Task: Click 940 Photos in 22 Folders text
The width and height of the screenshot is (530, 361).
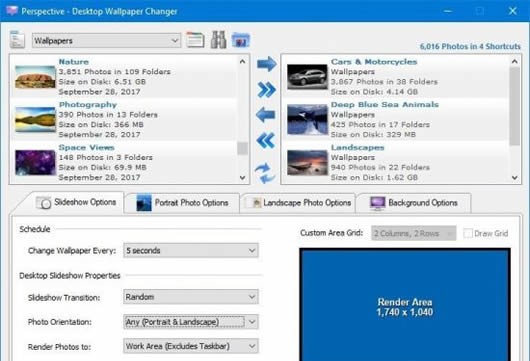Action: click(x=380, y=167)
